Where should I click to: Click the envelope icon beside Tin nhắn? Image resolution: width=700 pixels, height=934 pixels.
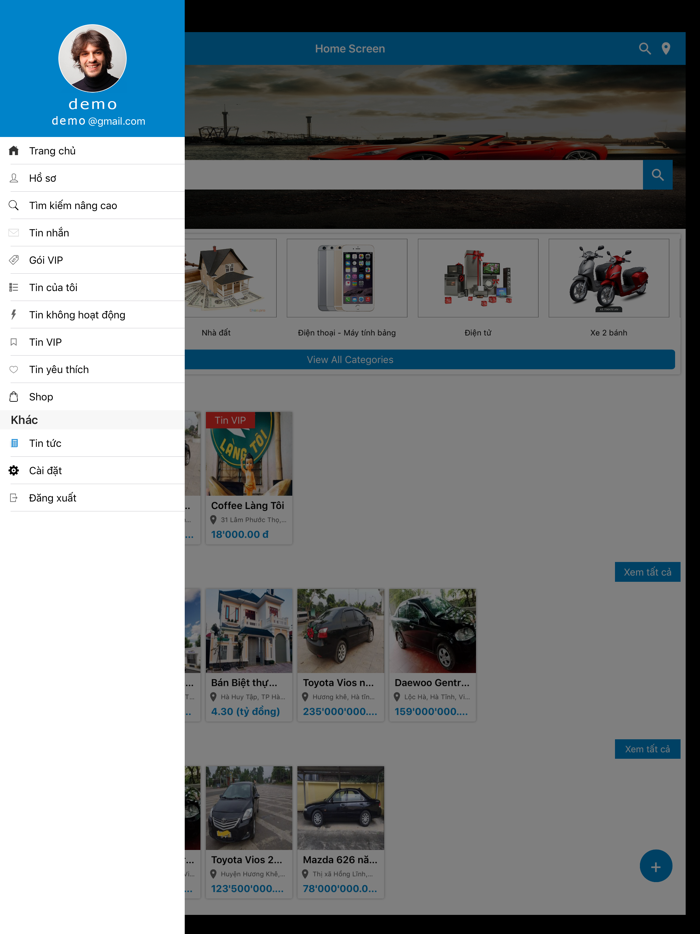point(14,233)
